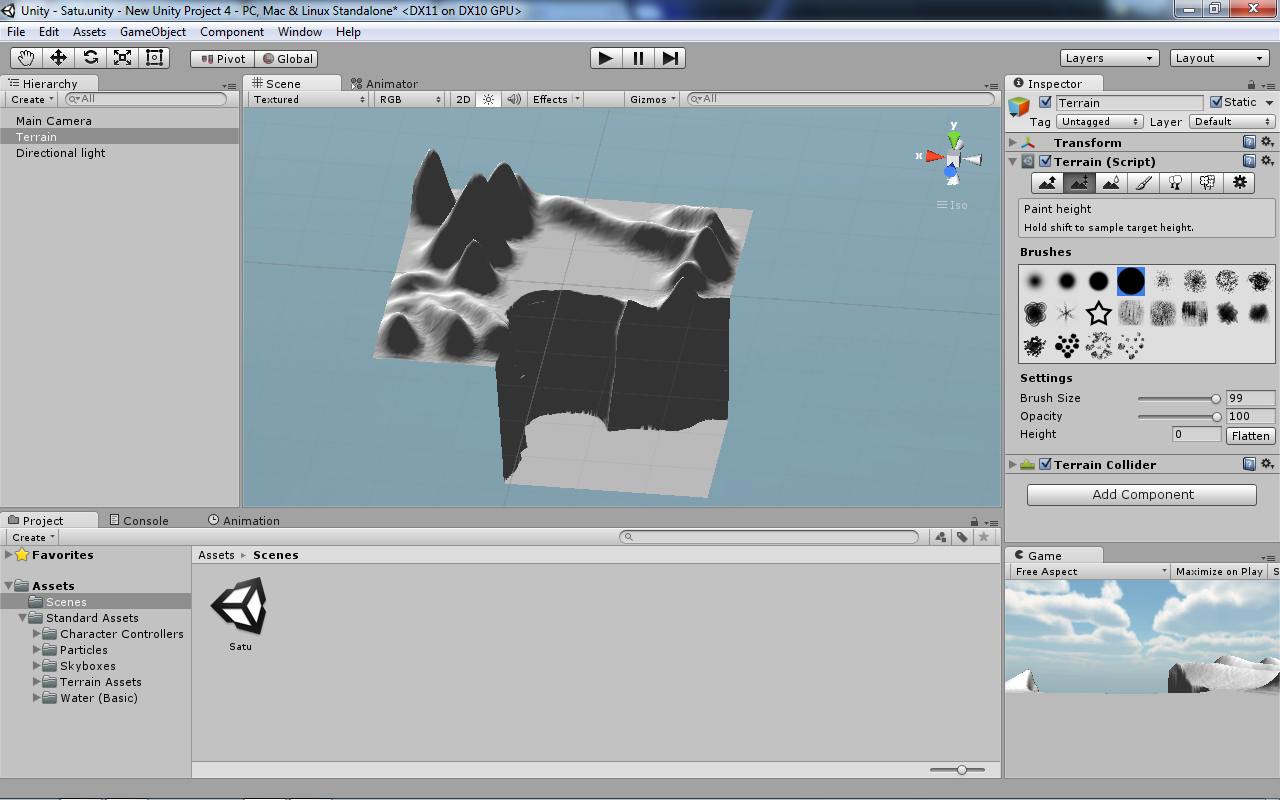This screenshot has height=800, width=1280.
Task: Toggle 2D mode in the Scene view
Action: (x=462, y=99)
